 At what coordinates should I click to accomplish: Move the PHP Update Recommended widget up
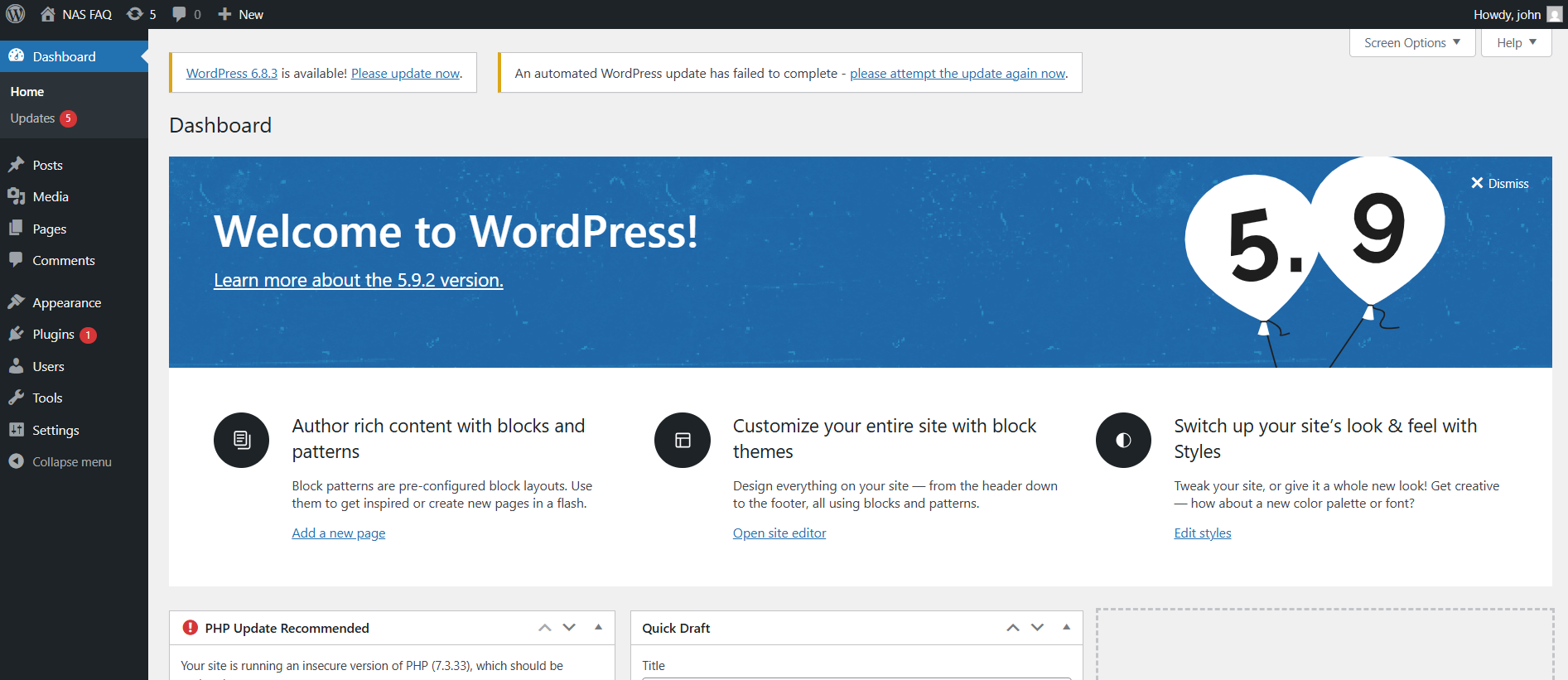[544, 628]
